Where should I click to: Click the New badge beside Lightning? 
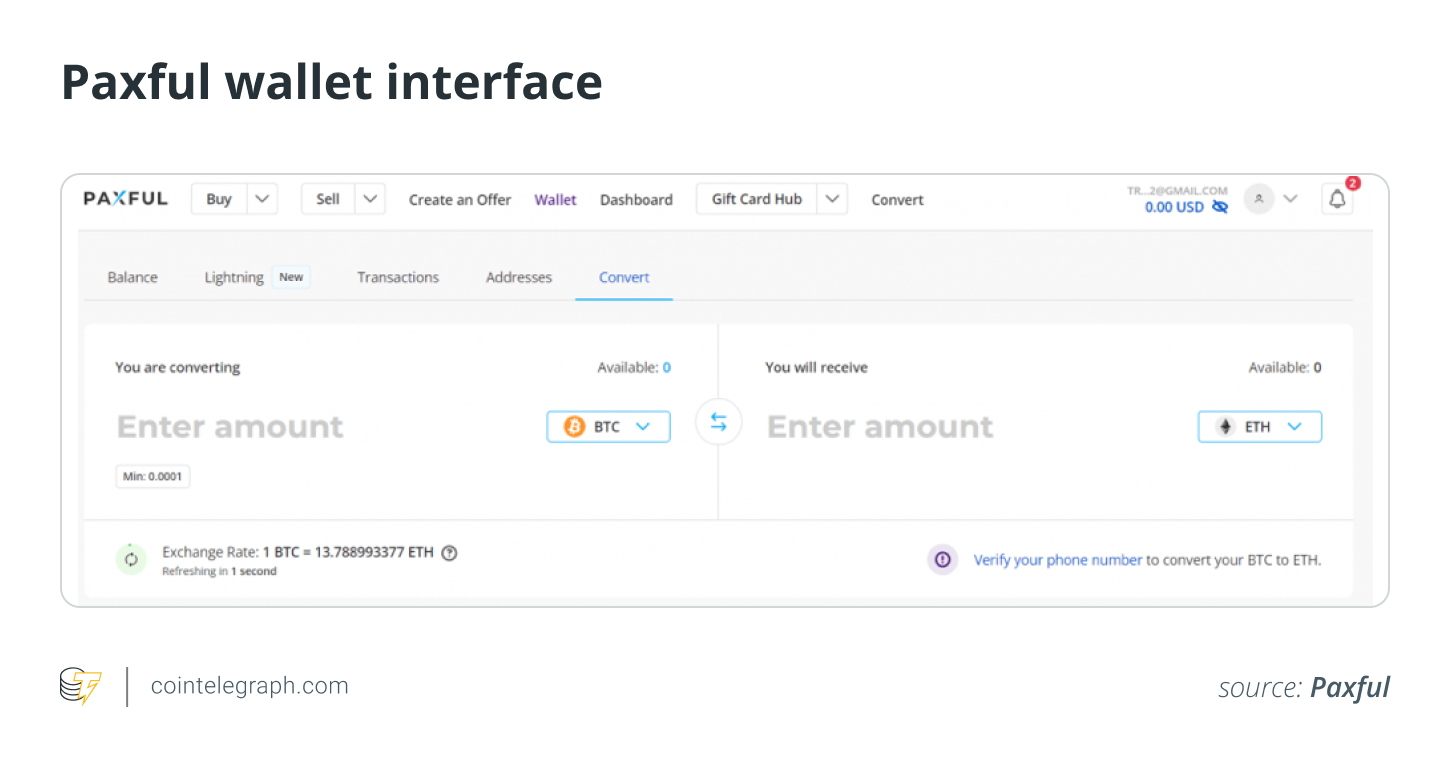tap(291, 278)
